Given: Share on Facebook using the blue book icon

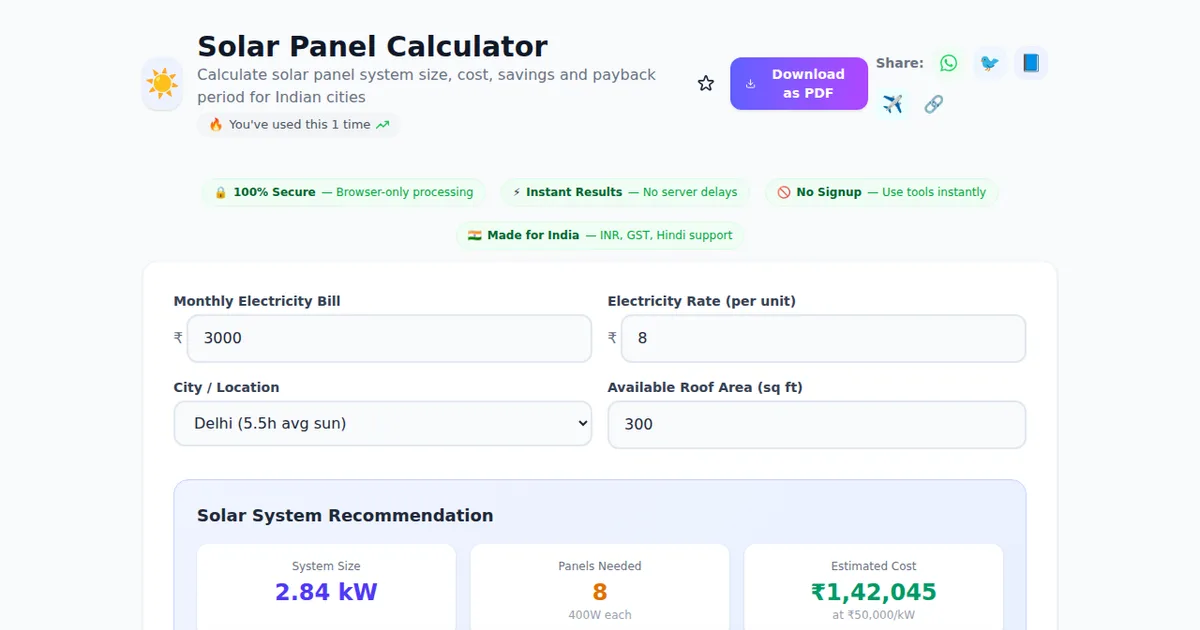Looking at the screenshot, I should 1031,63.
